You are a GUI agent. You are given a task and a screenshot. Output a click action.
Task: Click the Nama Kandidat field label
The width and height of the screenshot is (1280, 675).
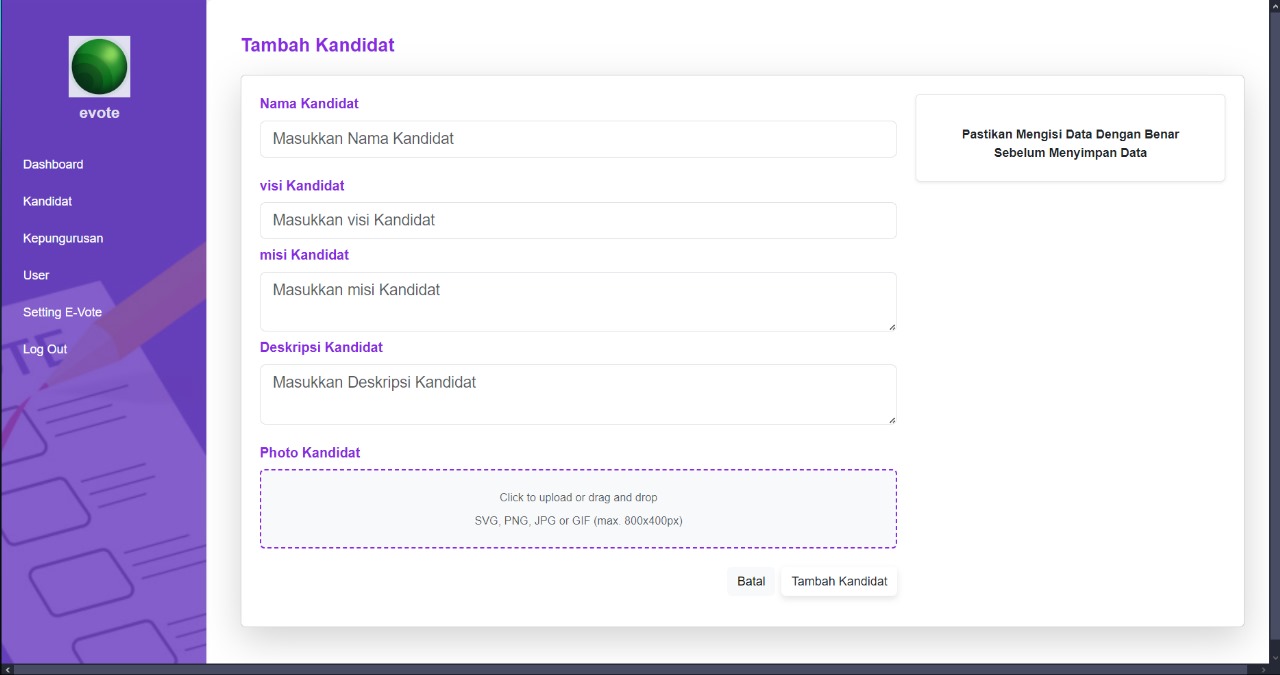pyautogui.click(x=309, y=103)
